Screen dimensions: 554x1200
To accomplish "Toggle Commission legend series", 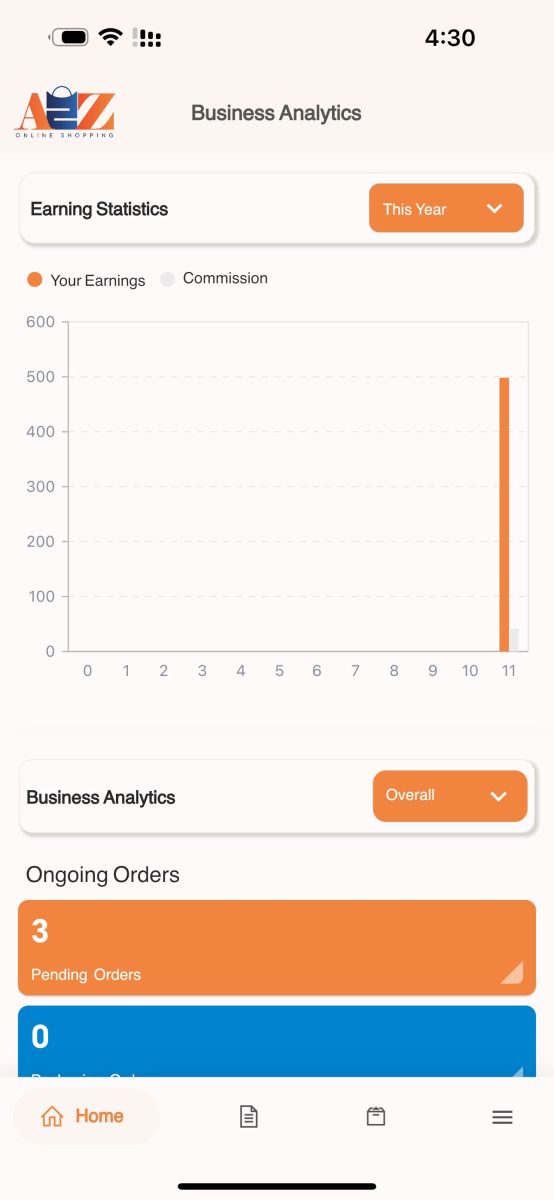I will tap(214, 279).
